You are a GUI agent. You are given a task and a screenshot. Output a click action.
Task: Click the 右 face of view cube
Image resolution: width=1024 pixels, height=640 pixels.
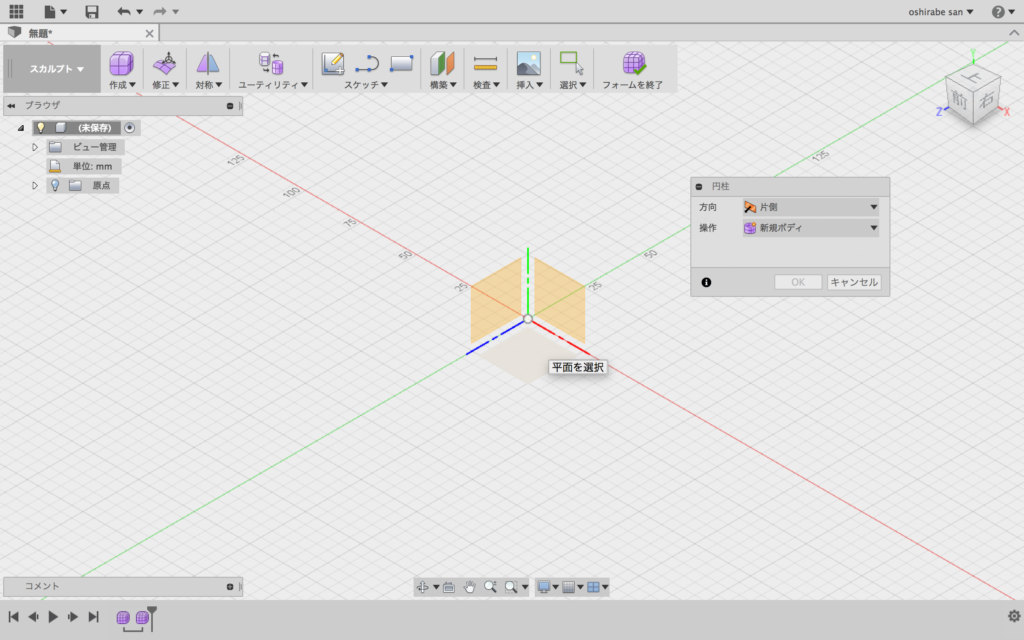[x=987, y=101]
